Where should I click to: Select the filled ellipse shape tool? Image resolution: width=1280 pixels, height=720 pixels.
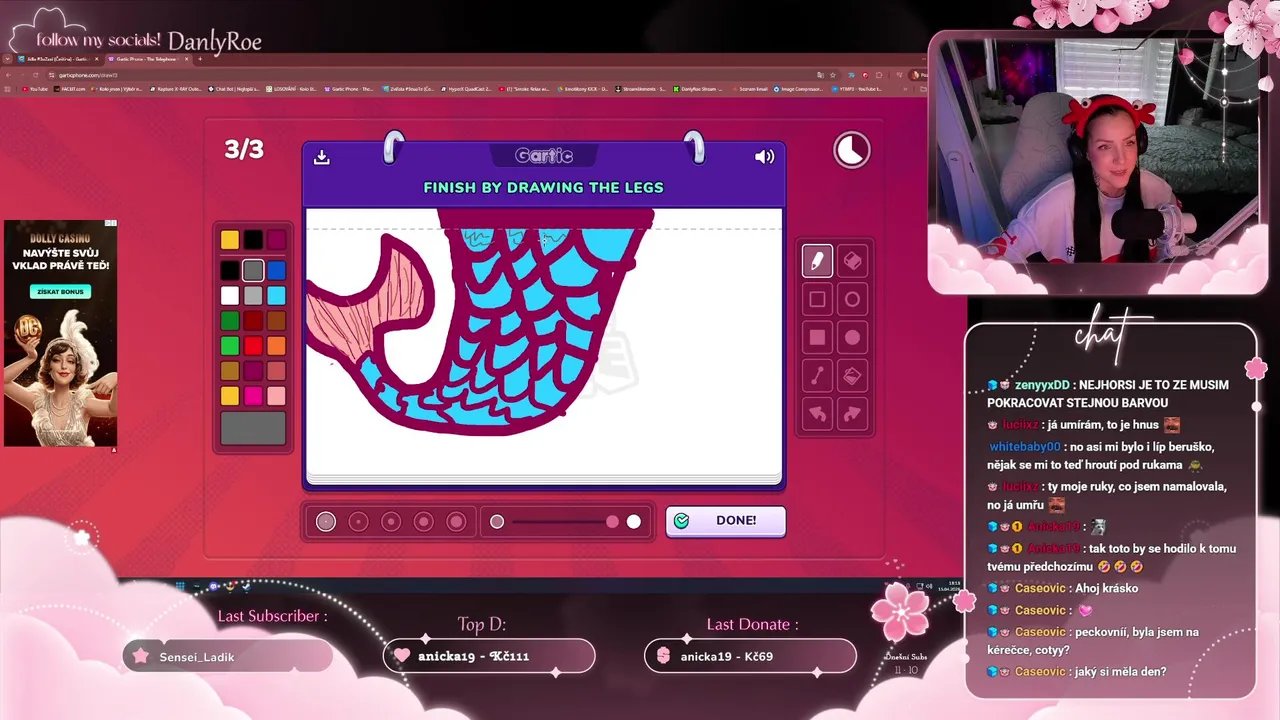tap(852, 337)
